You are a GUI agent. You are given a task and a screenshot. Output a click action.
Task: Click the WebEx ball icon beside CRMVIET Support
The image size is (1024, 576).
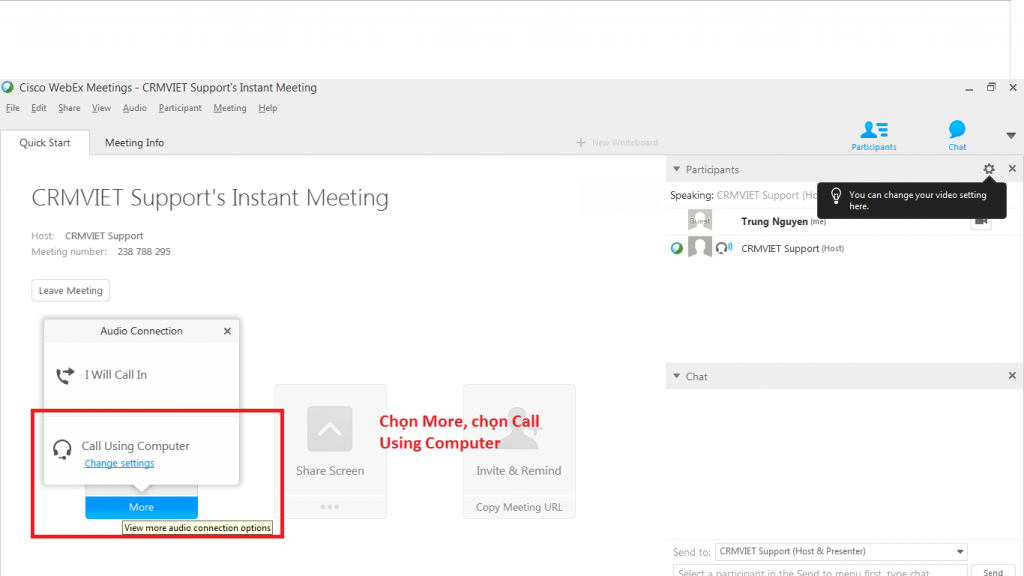[677, 248]
